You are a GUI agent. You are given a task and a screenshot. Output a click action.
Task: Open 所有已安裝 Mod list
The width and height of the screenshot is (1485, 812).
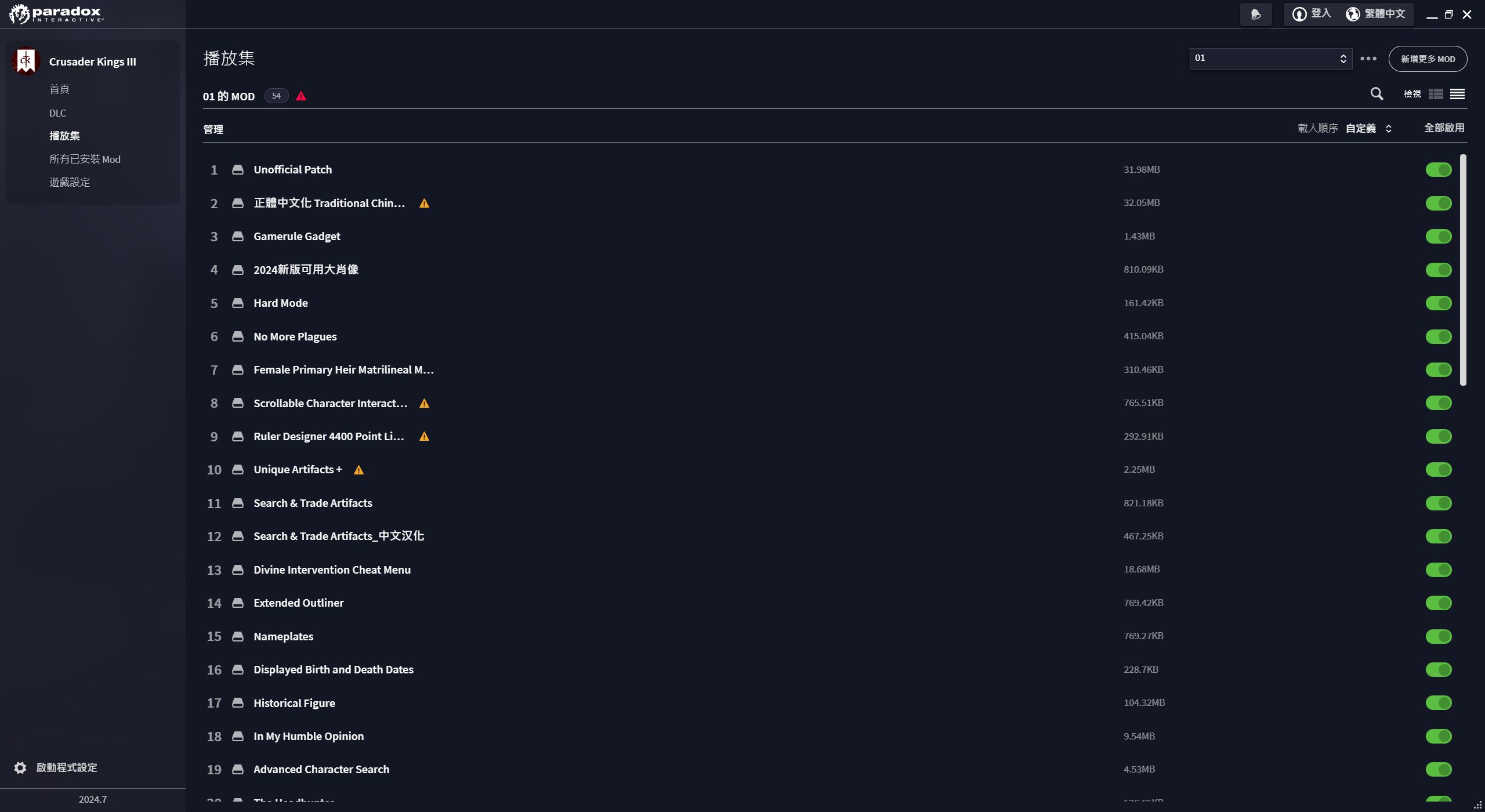coord(85,159)
